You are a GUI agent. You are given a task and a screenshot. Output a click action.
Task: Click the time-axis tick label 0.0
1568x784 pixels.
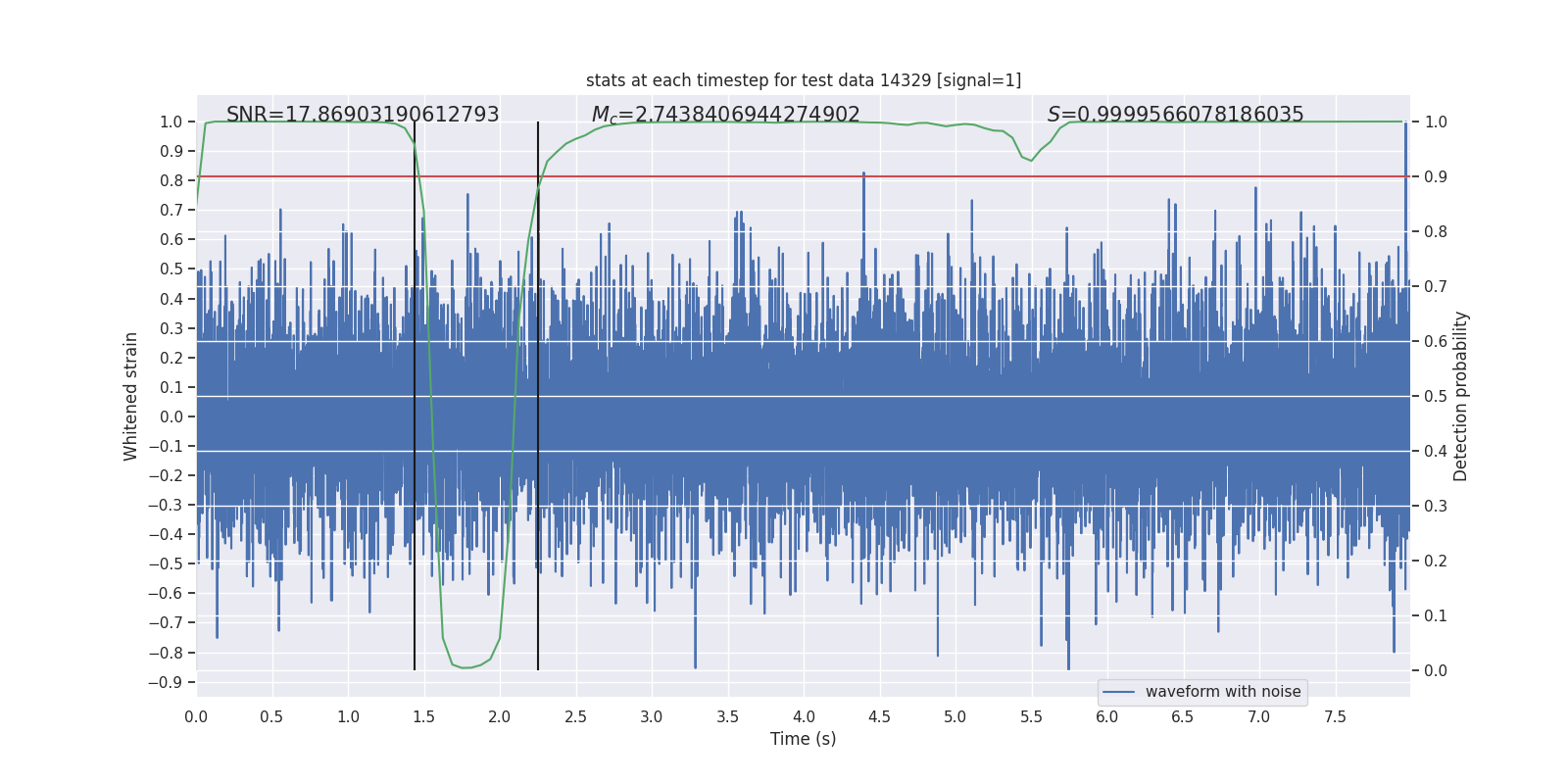(196, 716)
